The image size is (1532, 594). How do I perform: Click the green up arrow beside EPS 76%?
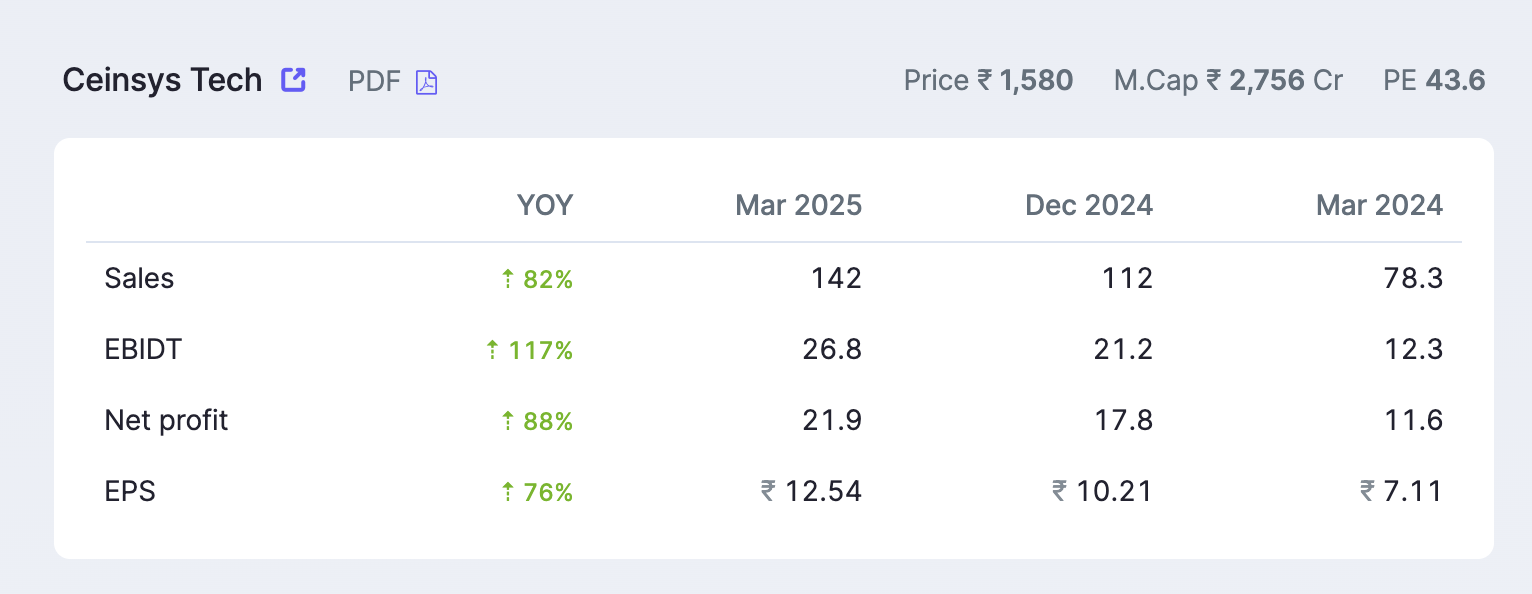point(507,492)
